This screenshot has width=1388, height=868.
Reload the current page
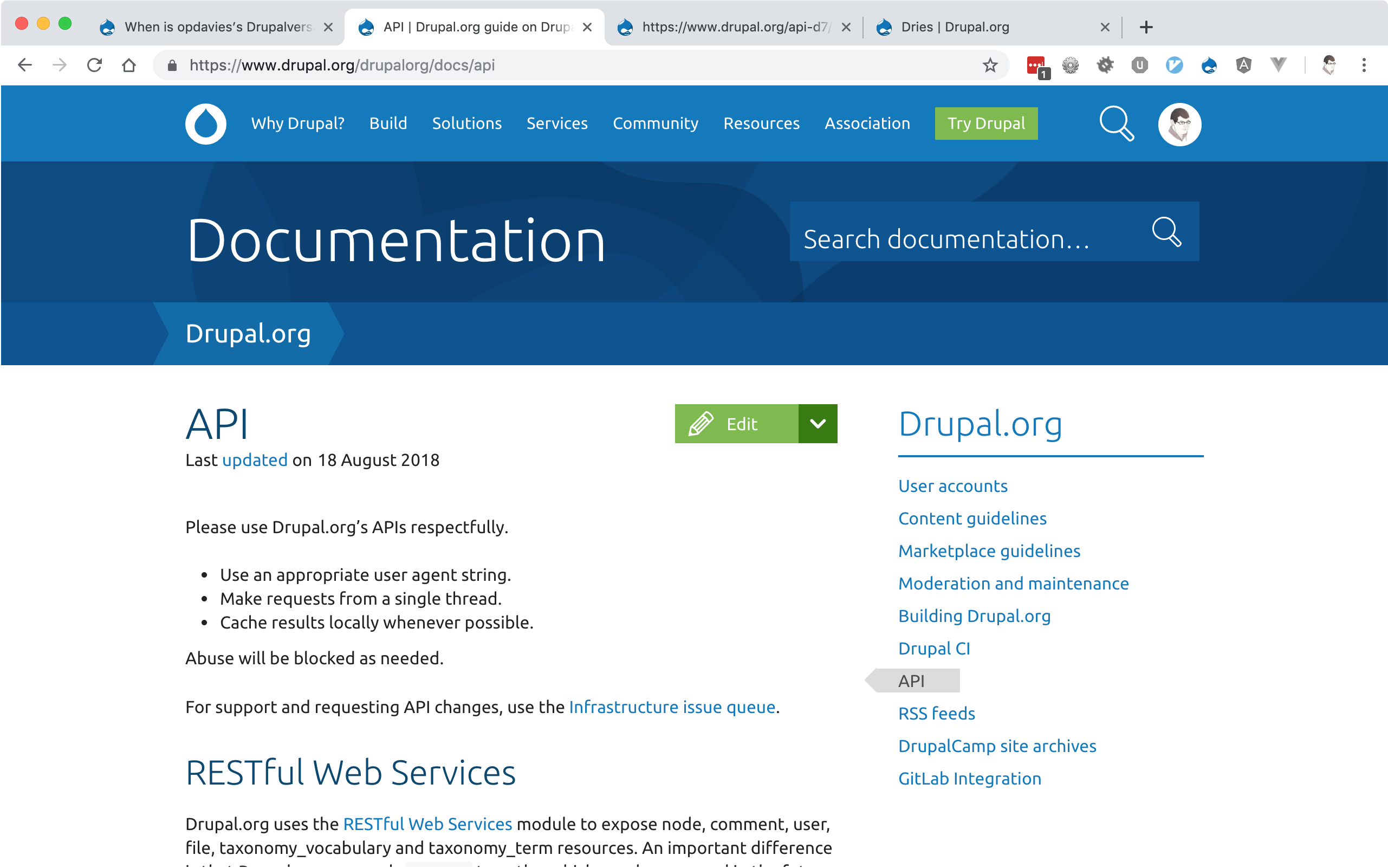pyautogui.click(x=95, y=66)
